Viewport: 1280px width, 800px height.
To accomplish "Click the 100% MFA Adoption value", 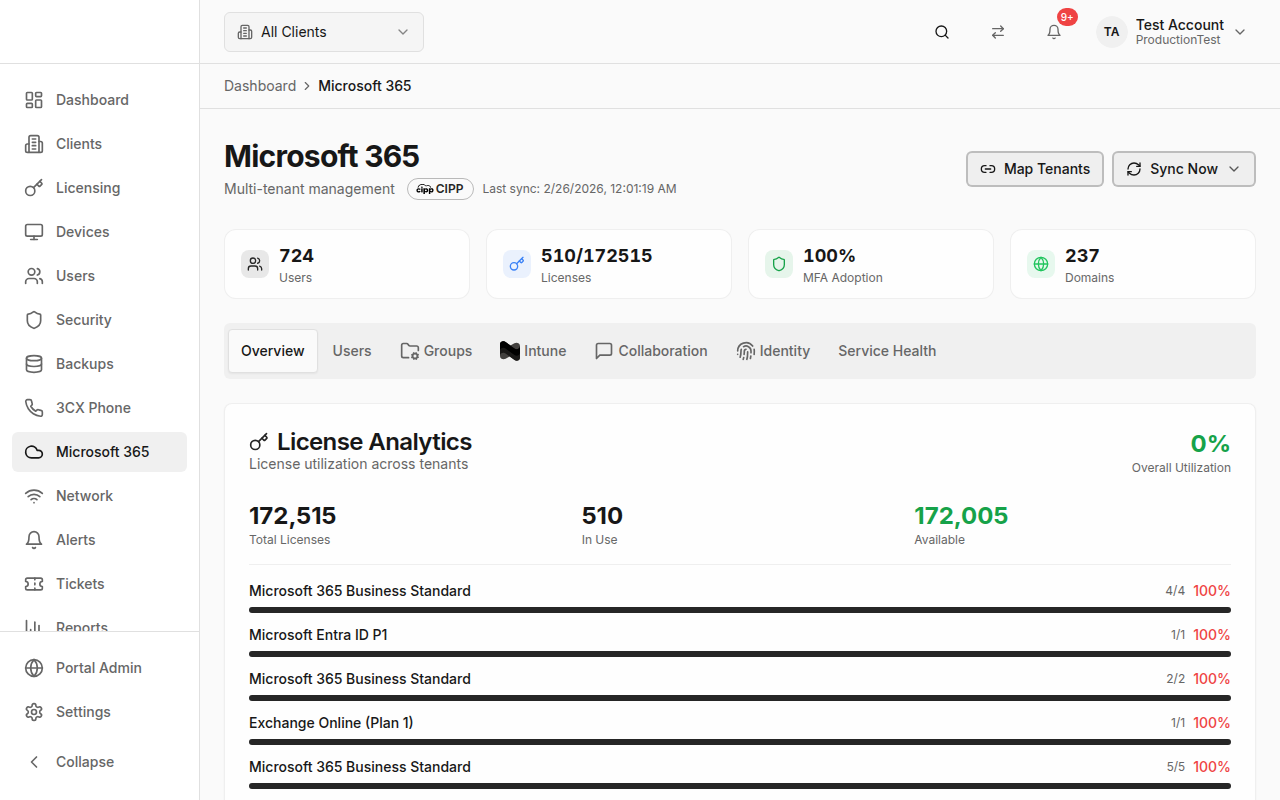I will pos(829,256).
